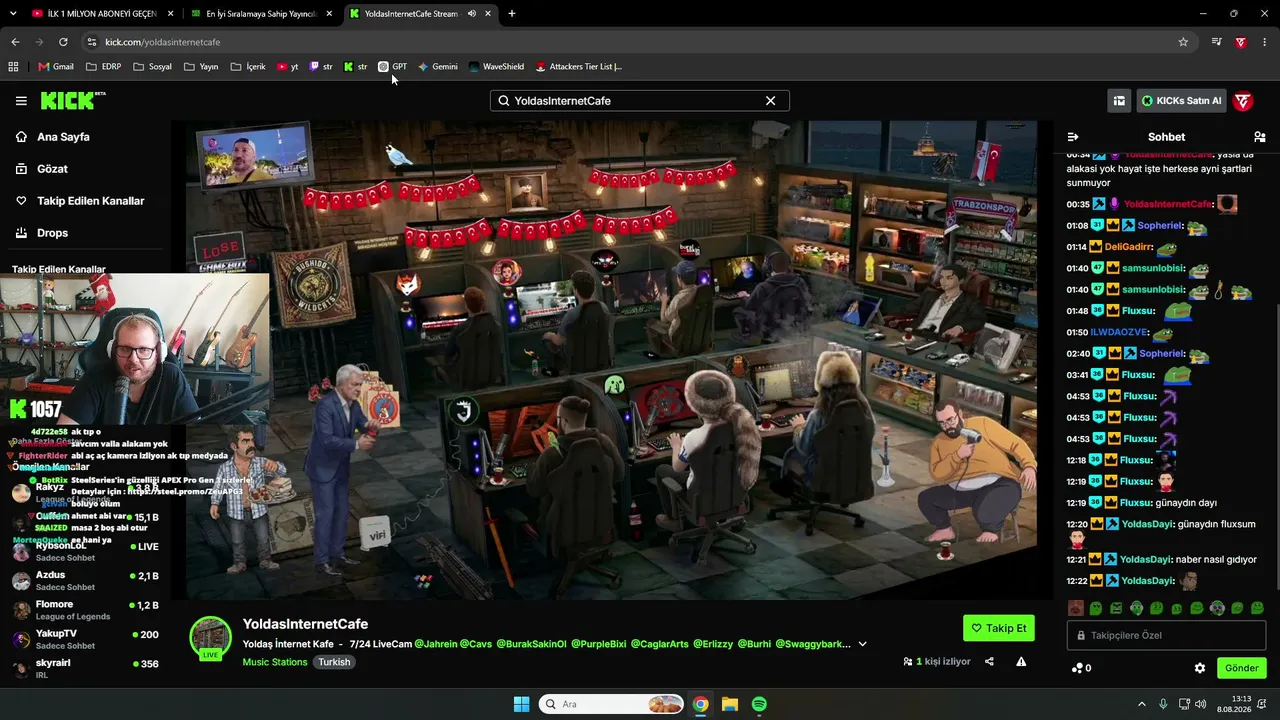This screenshot has height=720, width=1280.
Task: Click the KICKs Satın Al button
Action: (1181, 101)
